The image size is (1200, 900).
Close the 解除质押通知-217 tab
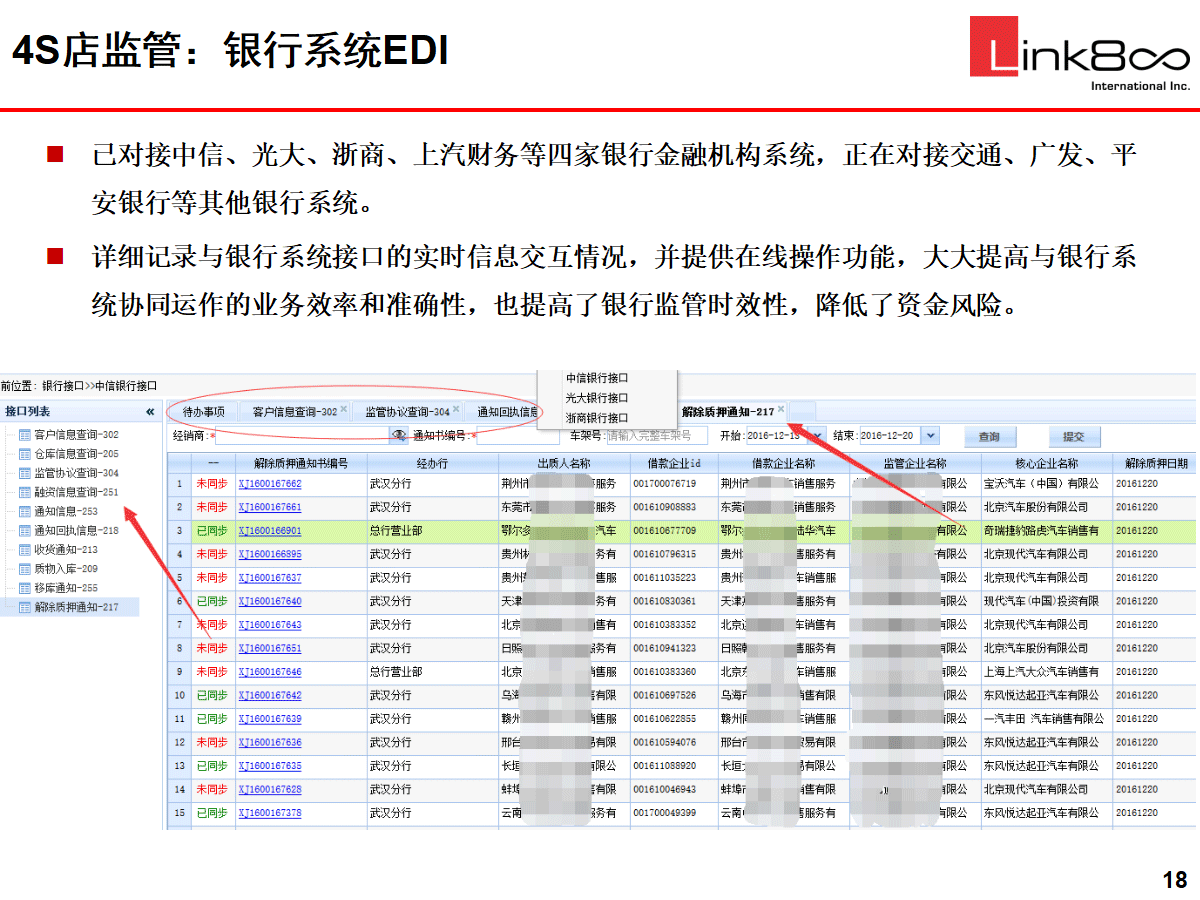(x=781, y=409)
